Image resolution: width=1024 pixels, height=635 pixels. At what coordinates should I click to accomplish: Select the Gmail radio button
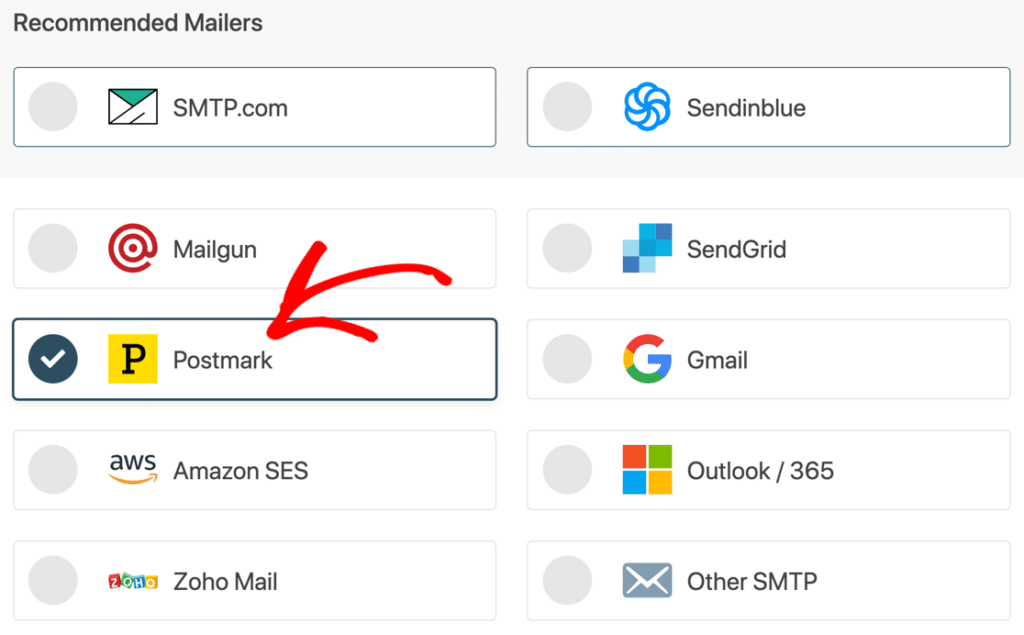567,359
